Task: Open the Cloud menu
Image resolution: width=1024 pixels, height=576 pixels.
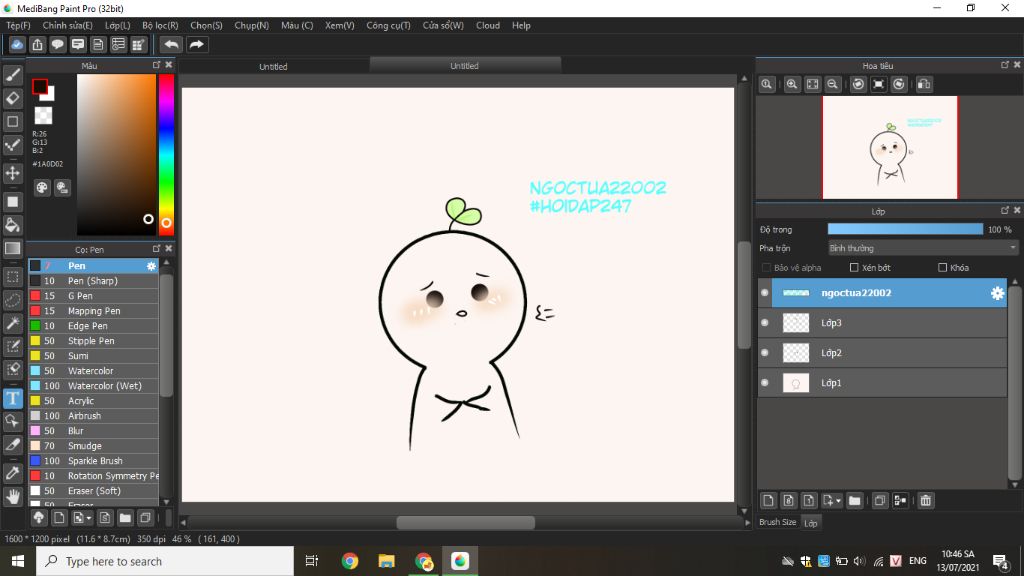Action: [488, 25]
